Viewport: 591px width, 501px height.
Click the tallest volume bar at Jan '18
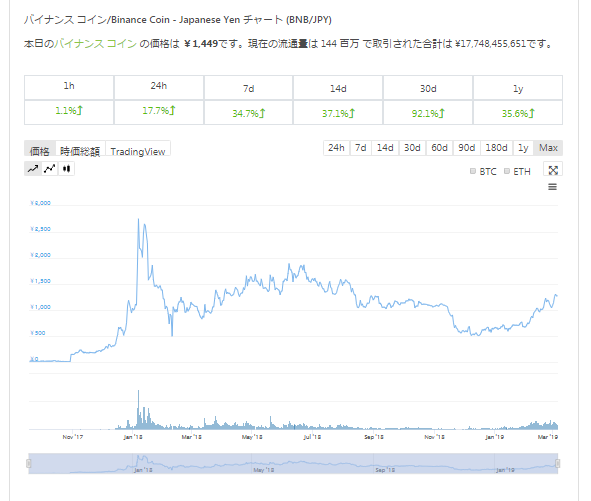(x=138, y=410)
